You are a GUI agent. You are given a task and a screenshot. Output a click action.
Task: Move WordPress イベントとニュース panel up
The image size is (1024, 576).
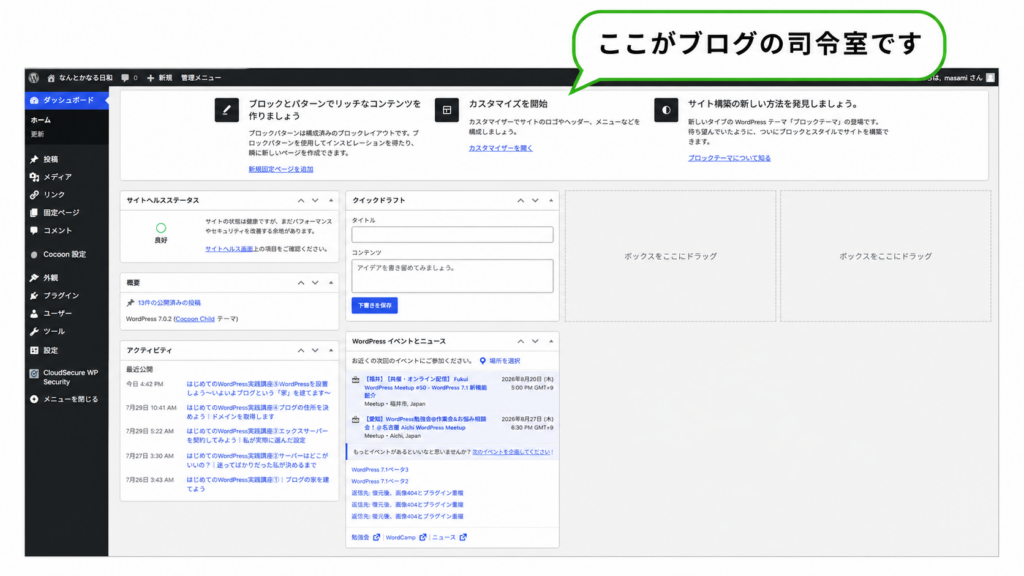520,342
